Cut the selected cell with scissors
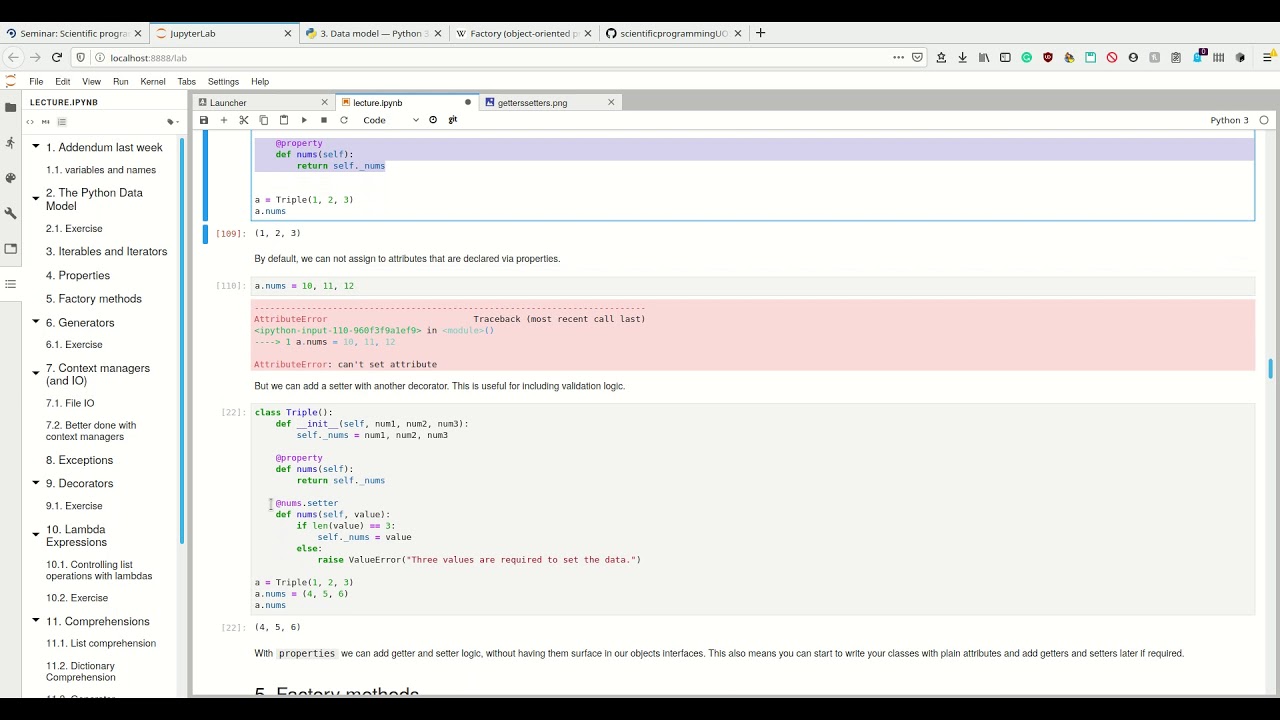This screenshot has width=1280, height=720. click(x=244, y=120)
